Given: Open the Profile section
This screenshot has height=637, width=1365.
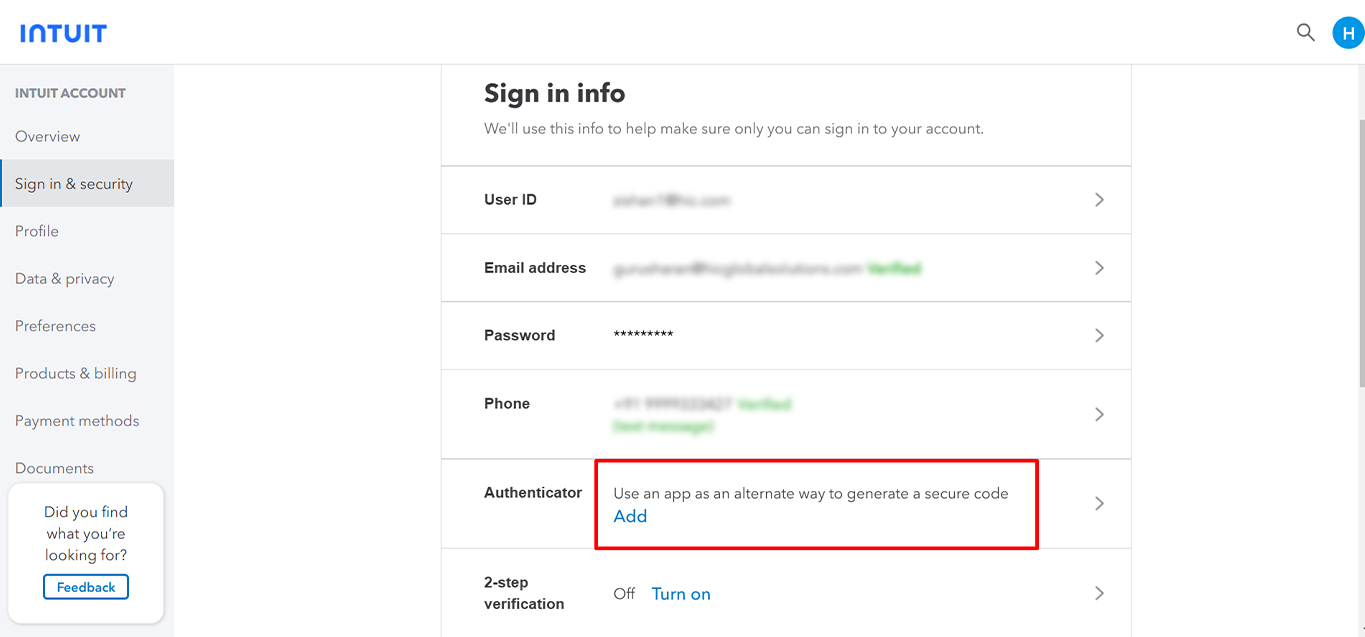Looking at the screenshot, I should [37, 231].
